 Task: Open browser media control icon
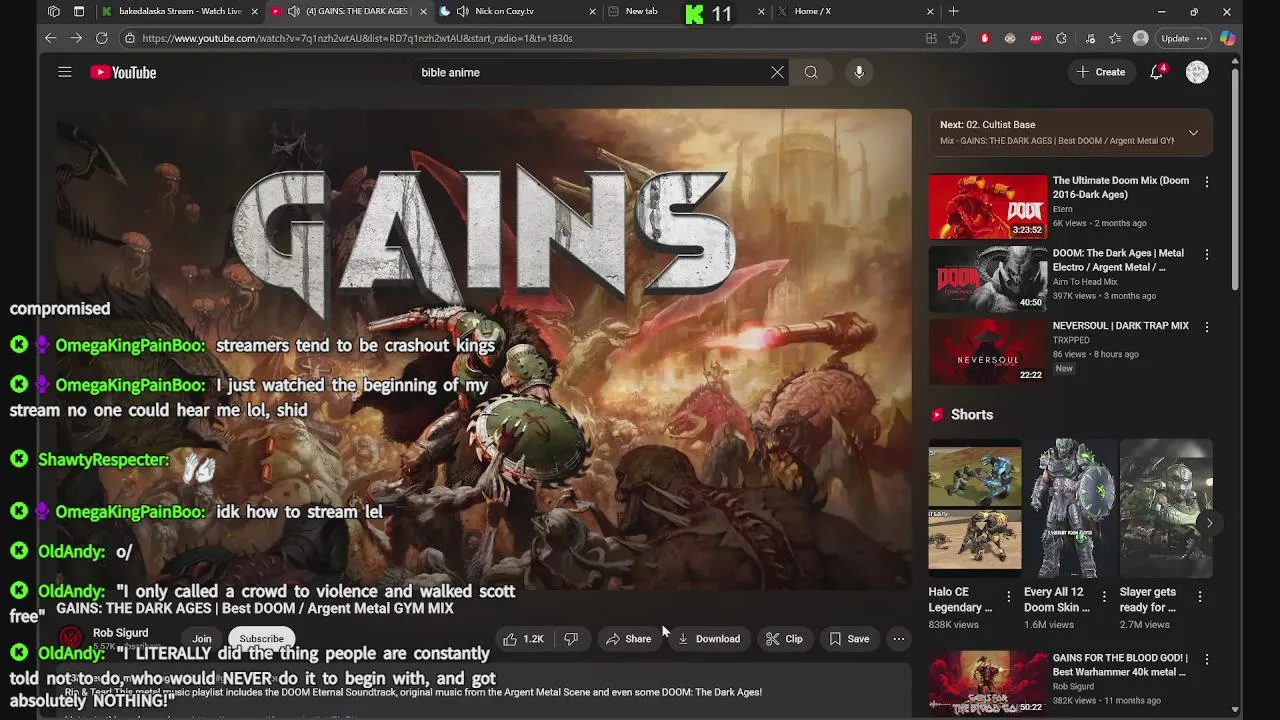pos(1089,38)
